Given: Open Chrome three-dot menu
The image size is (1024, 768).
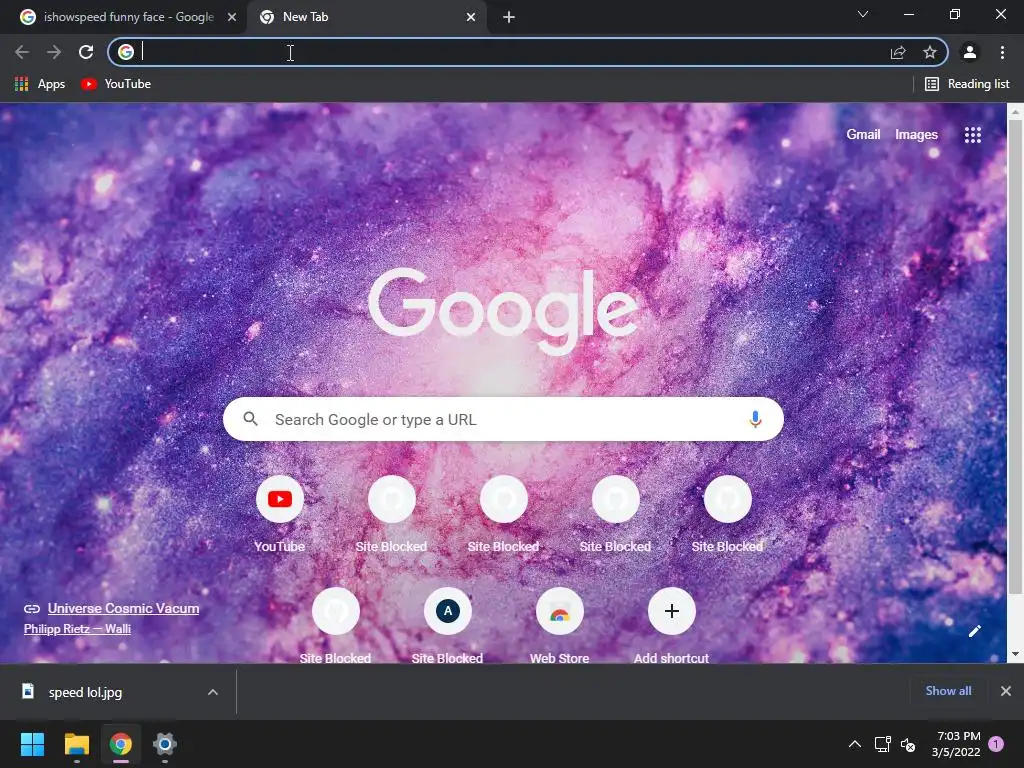Looking at the screenshot, I should pos(1002,52).
